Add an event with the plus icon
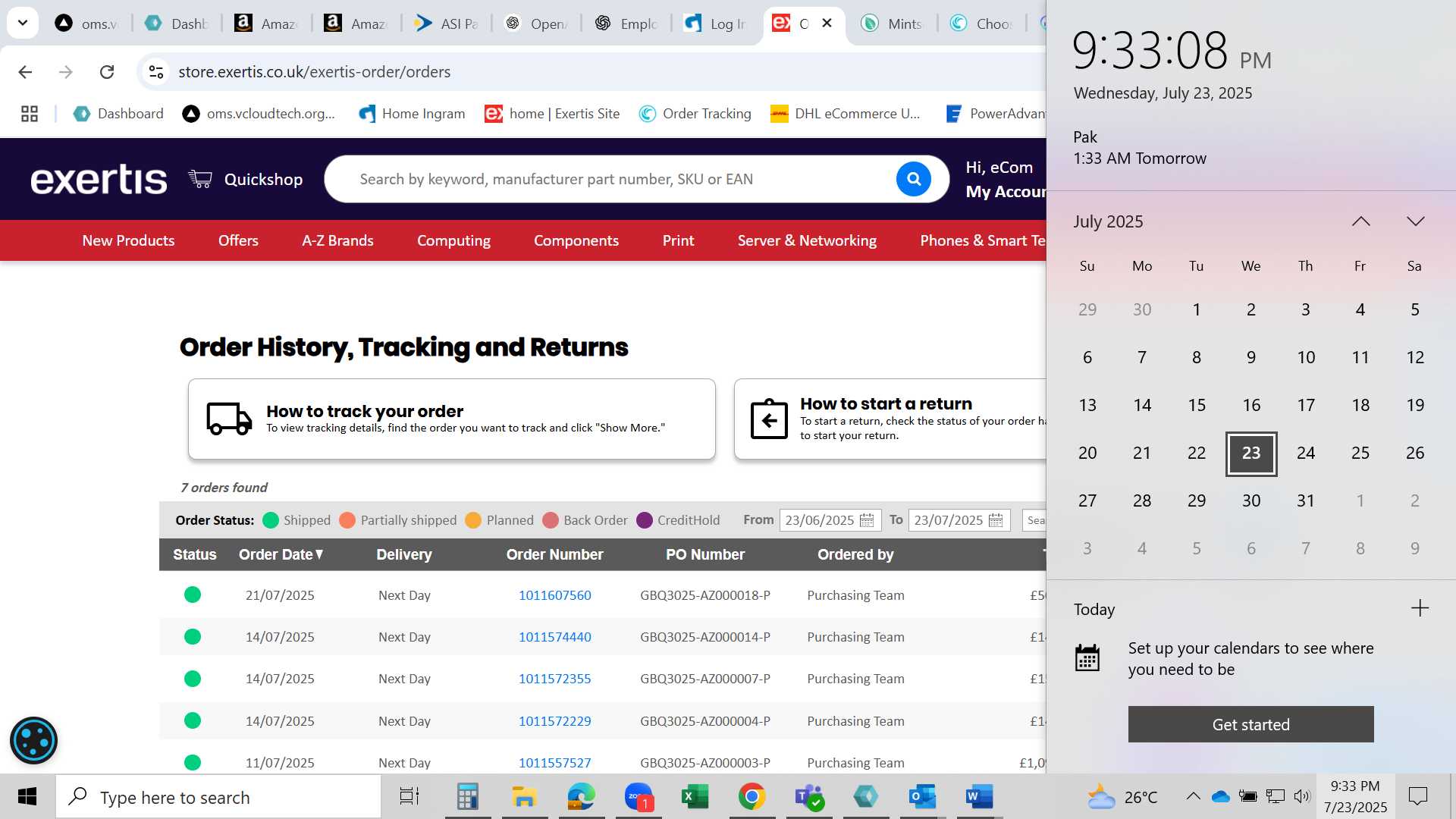The width and height of the screenshot is (1456, 819). pyautogui.click(x=1420, y=608)
